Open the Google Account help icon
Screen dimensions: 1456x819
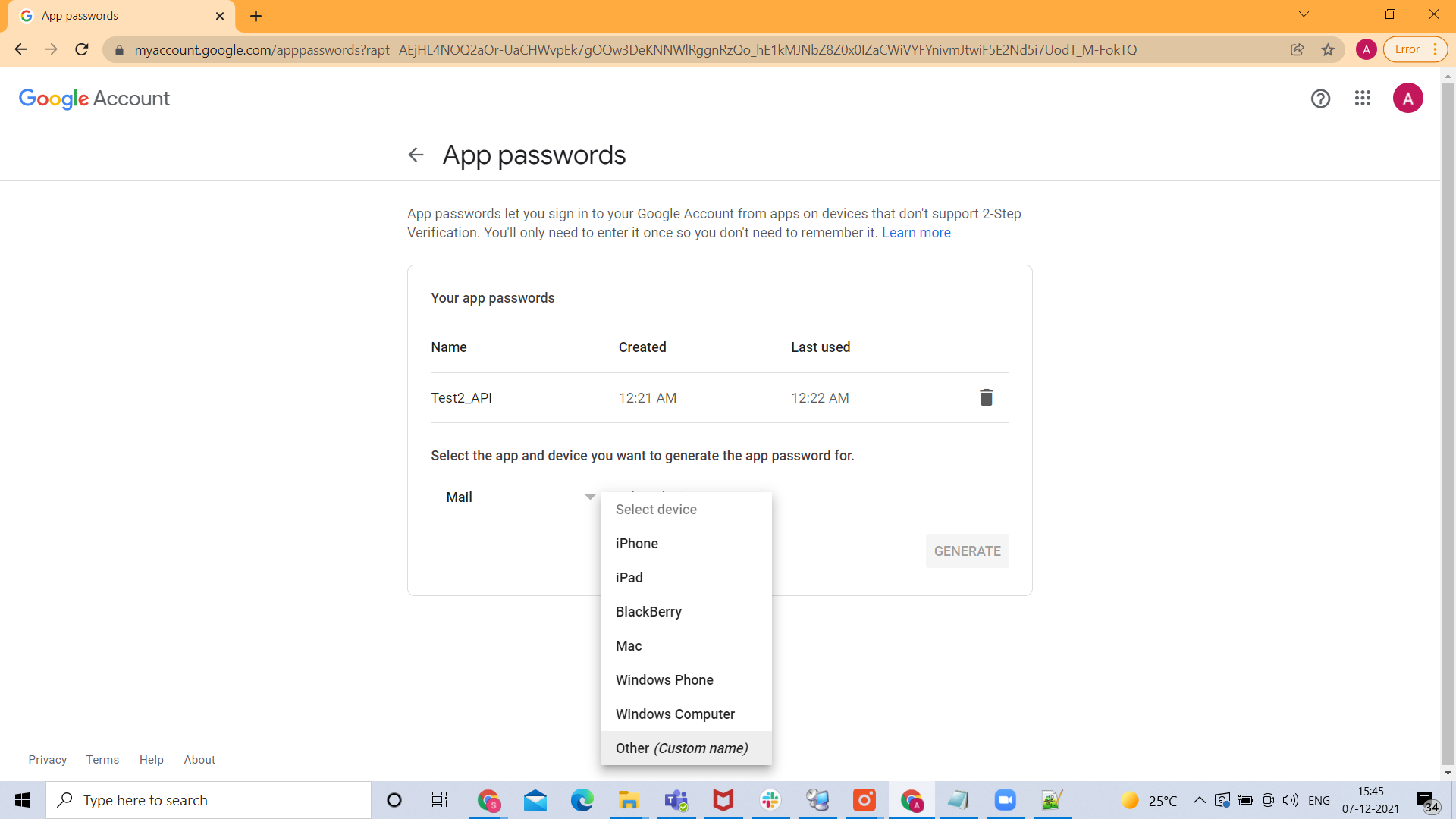[x=1320, y=99]
